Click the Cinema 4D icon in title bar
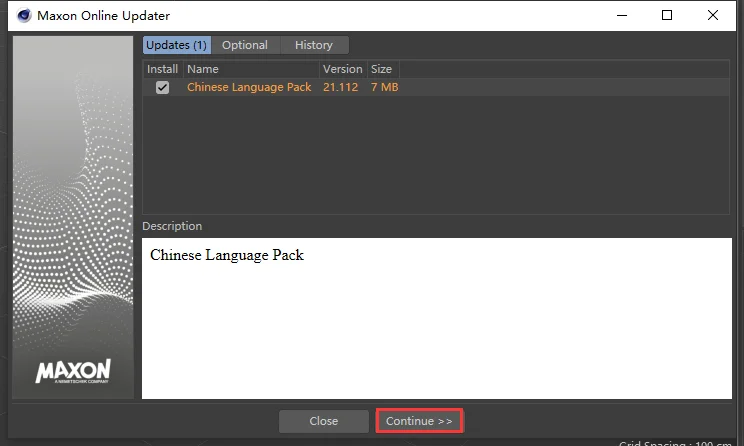Viewport: 744px width, 446px height. [23, 16]
